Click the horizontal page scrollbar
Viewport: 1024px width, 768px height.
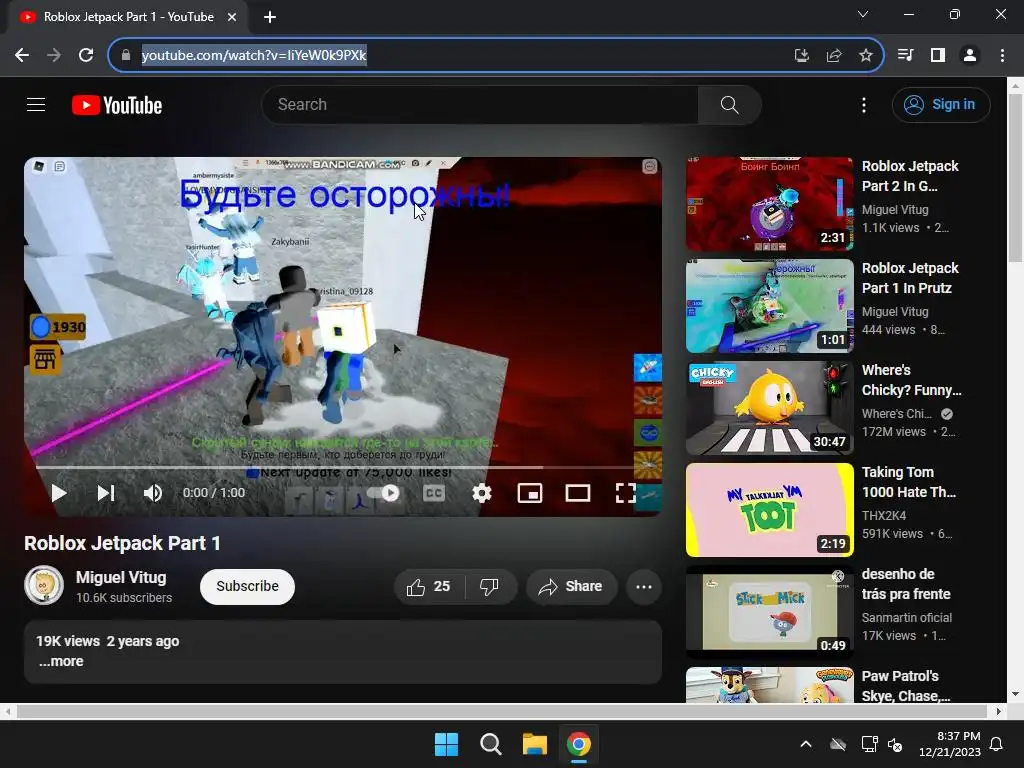[x=502, y=711]
